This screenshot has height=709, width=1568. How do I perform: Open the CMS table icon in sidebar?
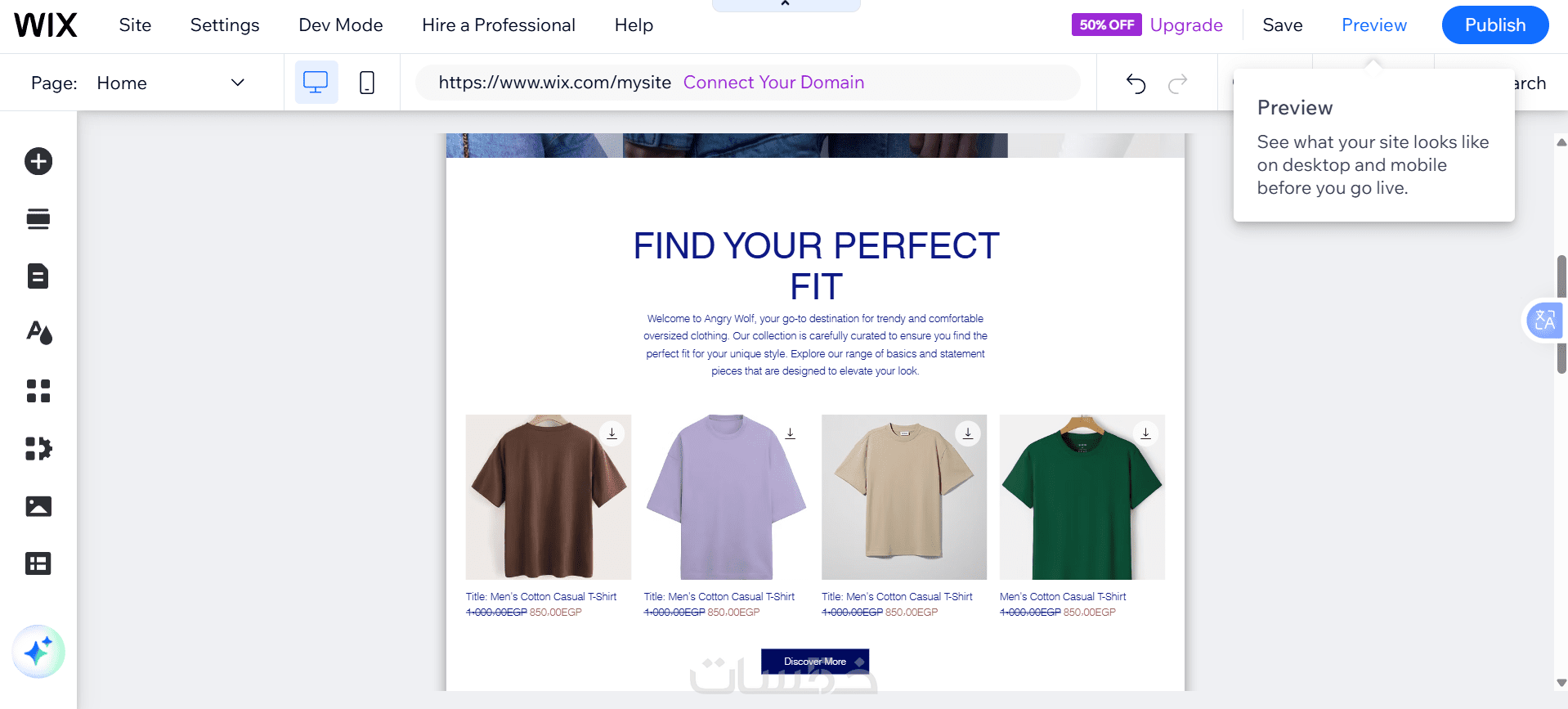pyautogui.click(x=38, y=563)
